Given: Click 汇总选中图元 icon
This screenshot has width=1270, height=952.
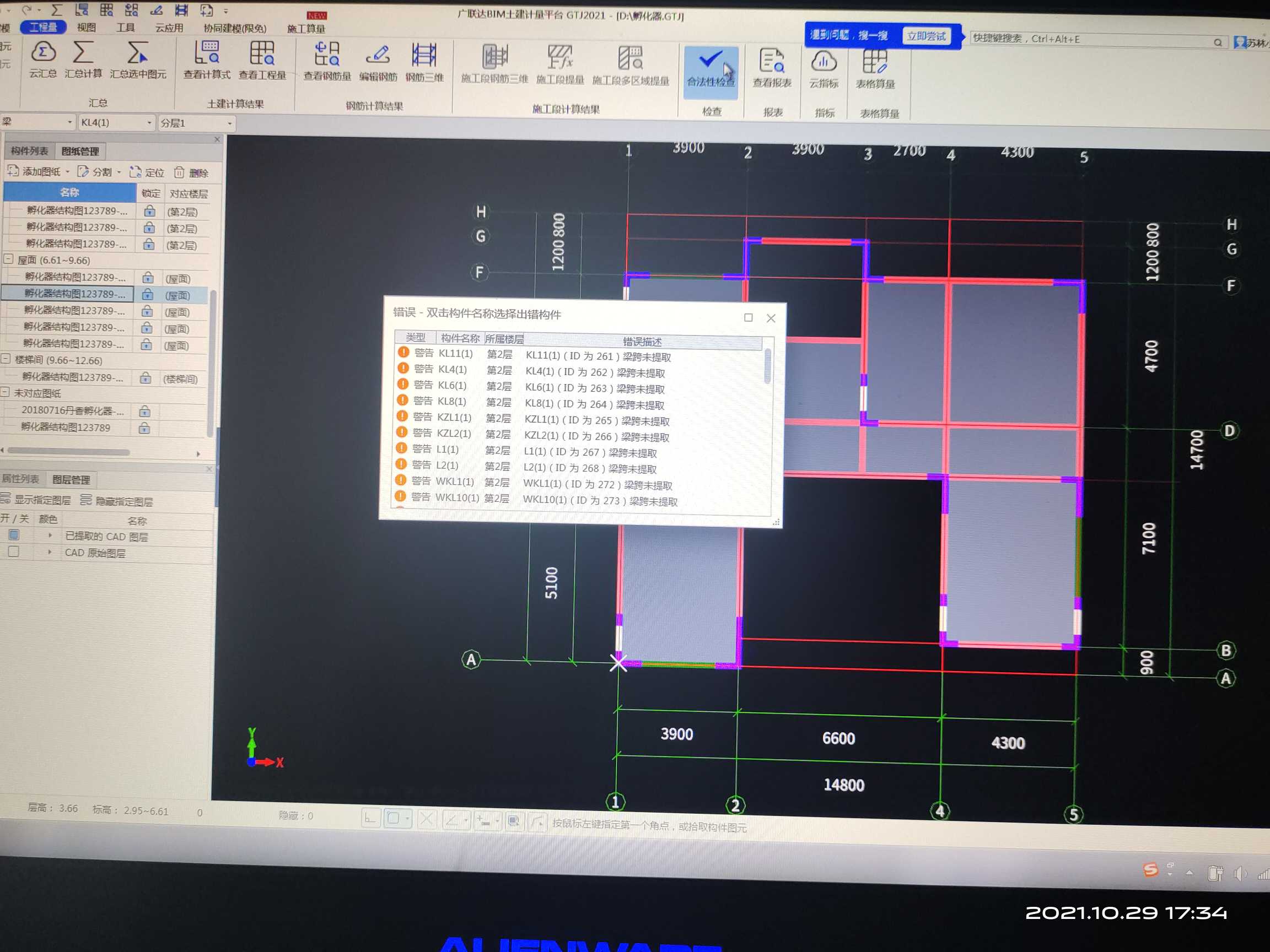Looking at the screenshot, I should pyautogui.click(x=137, y=52).
